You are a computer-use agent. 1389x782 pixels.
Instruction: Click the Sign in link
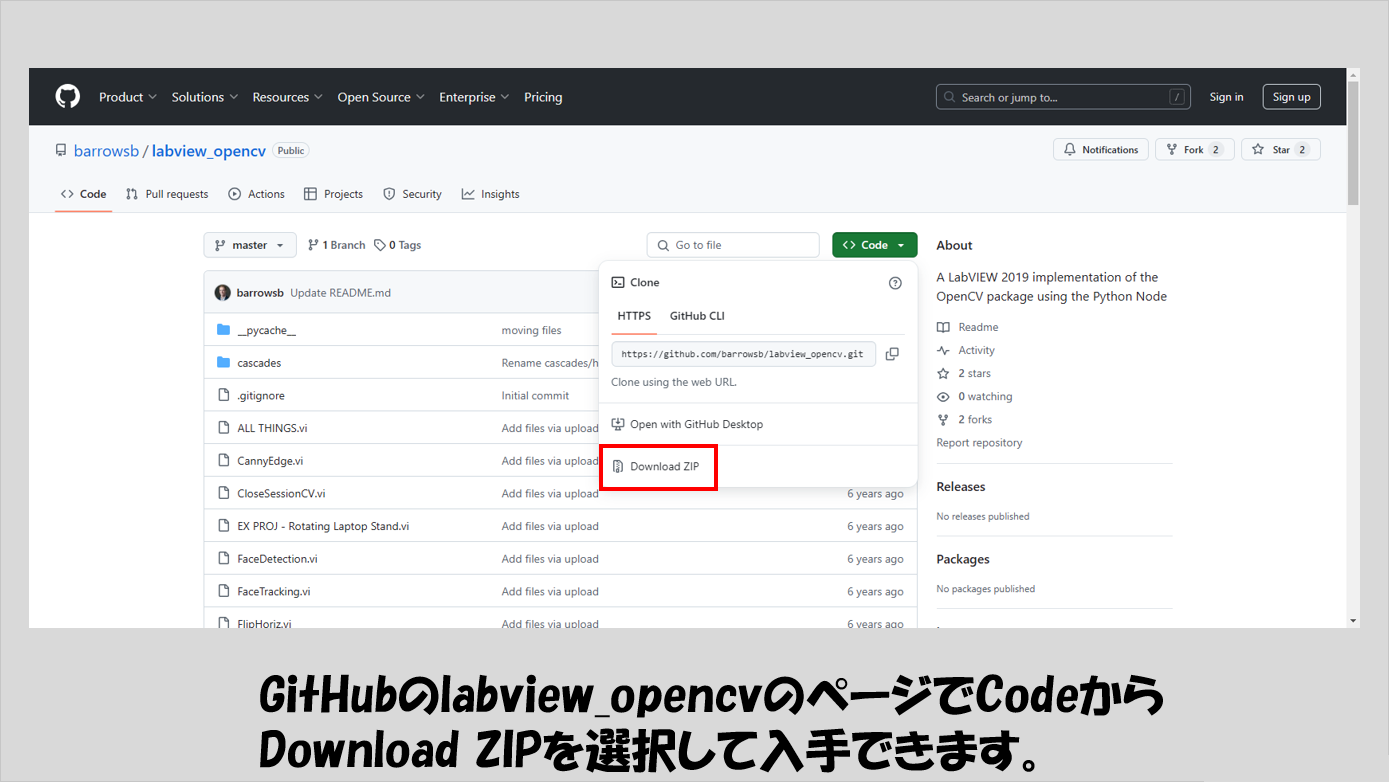[x=1226, y=97]
